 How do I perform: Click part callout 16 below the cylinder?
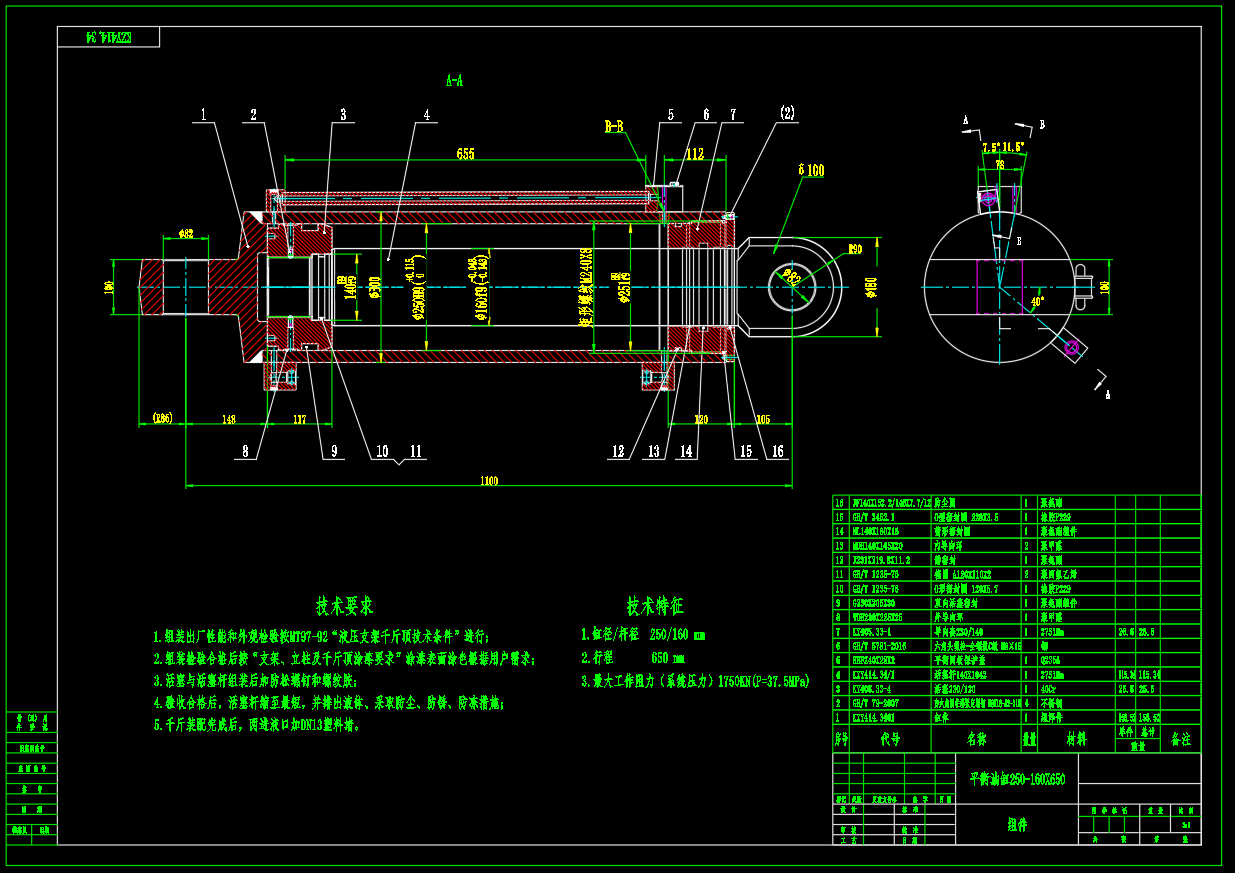point(777,452)
